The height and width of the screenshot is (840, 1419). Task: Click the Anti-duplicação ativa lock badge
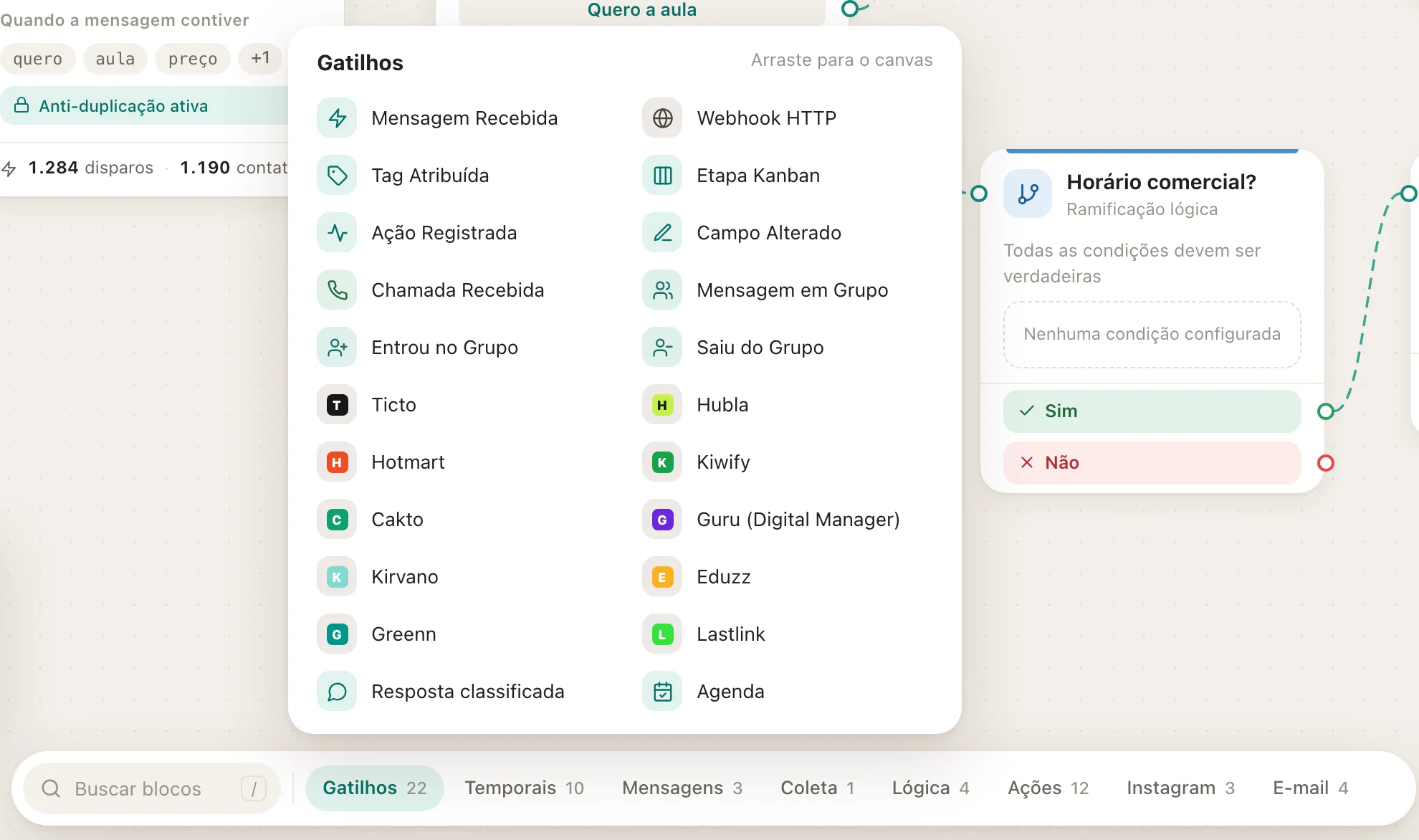[x=144, y=105]
